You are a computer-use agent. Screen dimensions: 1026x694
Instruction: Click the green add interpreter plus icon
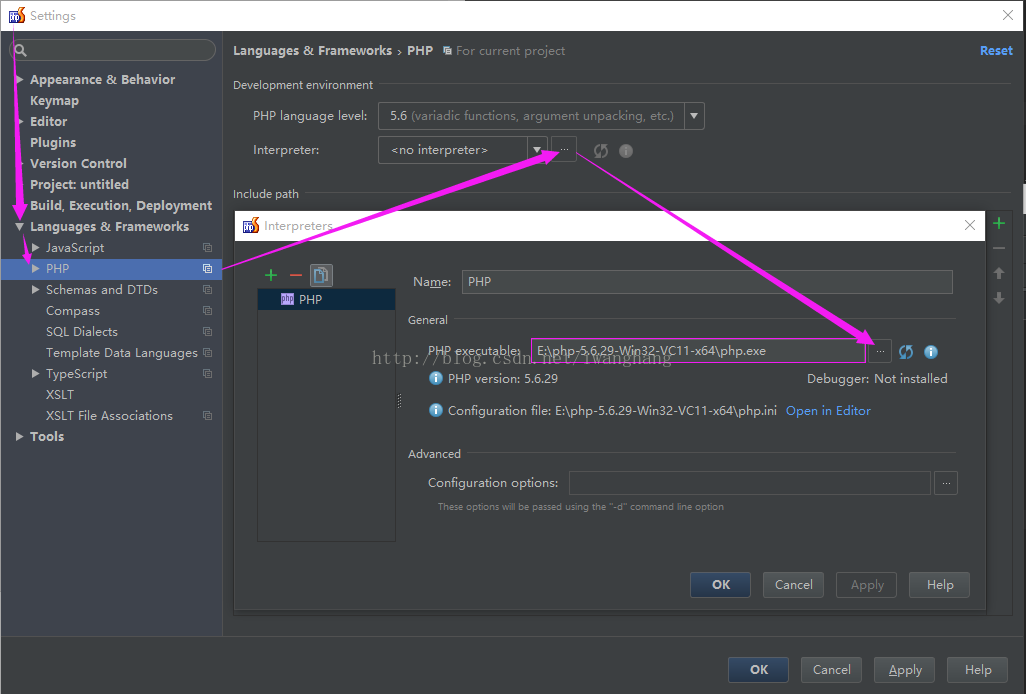pyautogui.click(x=271, y=275)
